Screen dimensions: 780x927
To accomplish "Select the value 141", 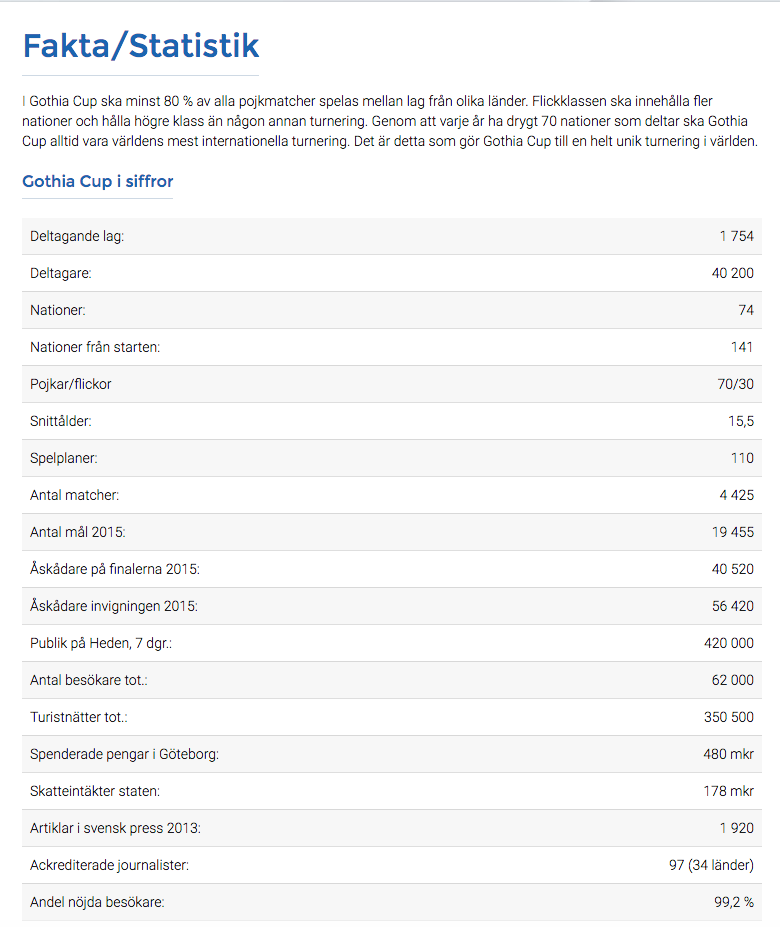I will [x=742, y=347].
